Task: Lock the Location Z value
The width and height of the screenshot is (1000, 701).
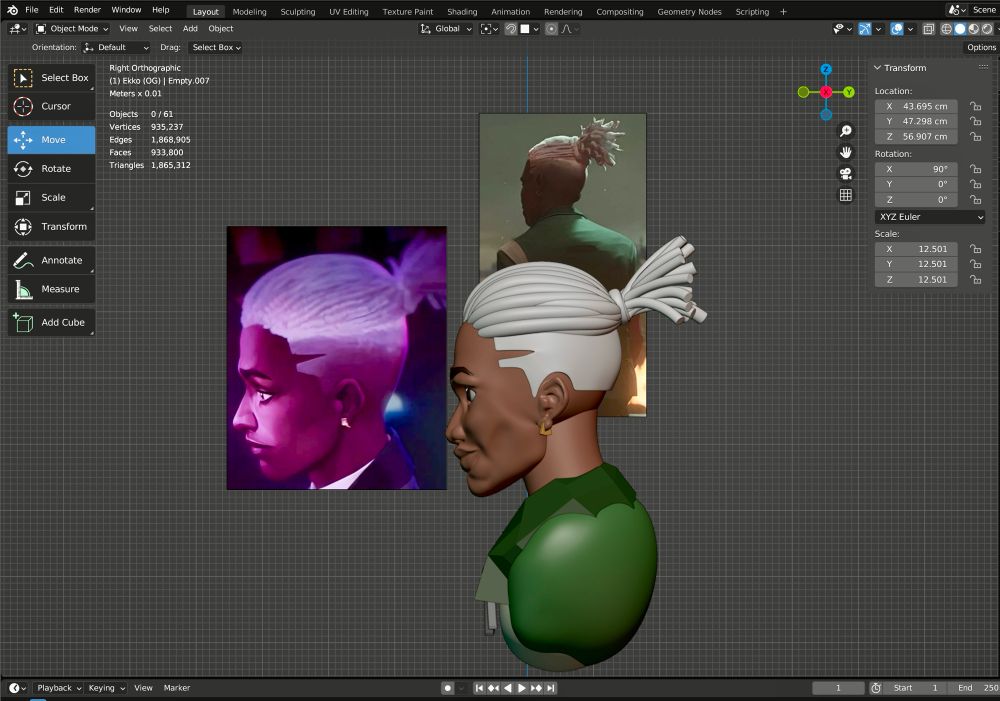Action: [976, 137]
